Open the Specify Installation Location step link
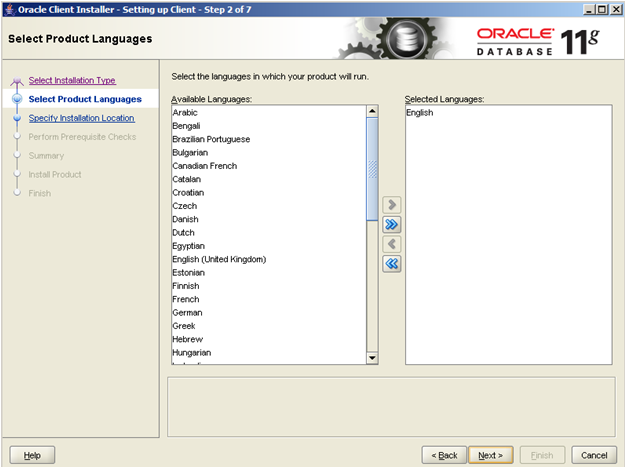Viewport: 629px width, 472px height. click(81, 118)
